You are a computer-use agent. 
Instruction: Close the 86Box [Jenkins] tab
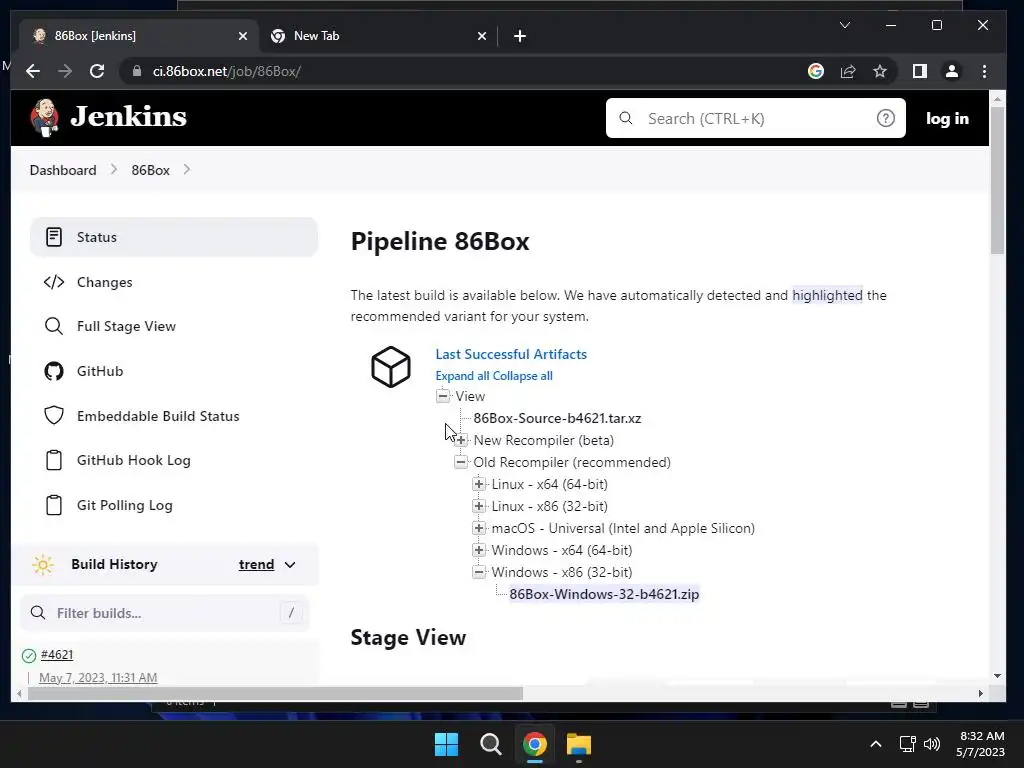click(x=243, y=36)
